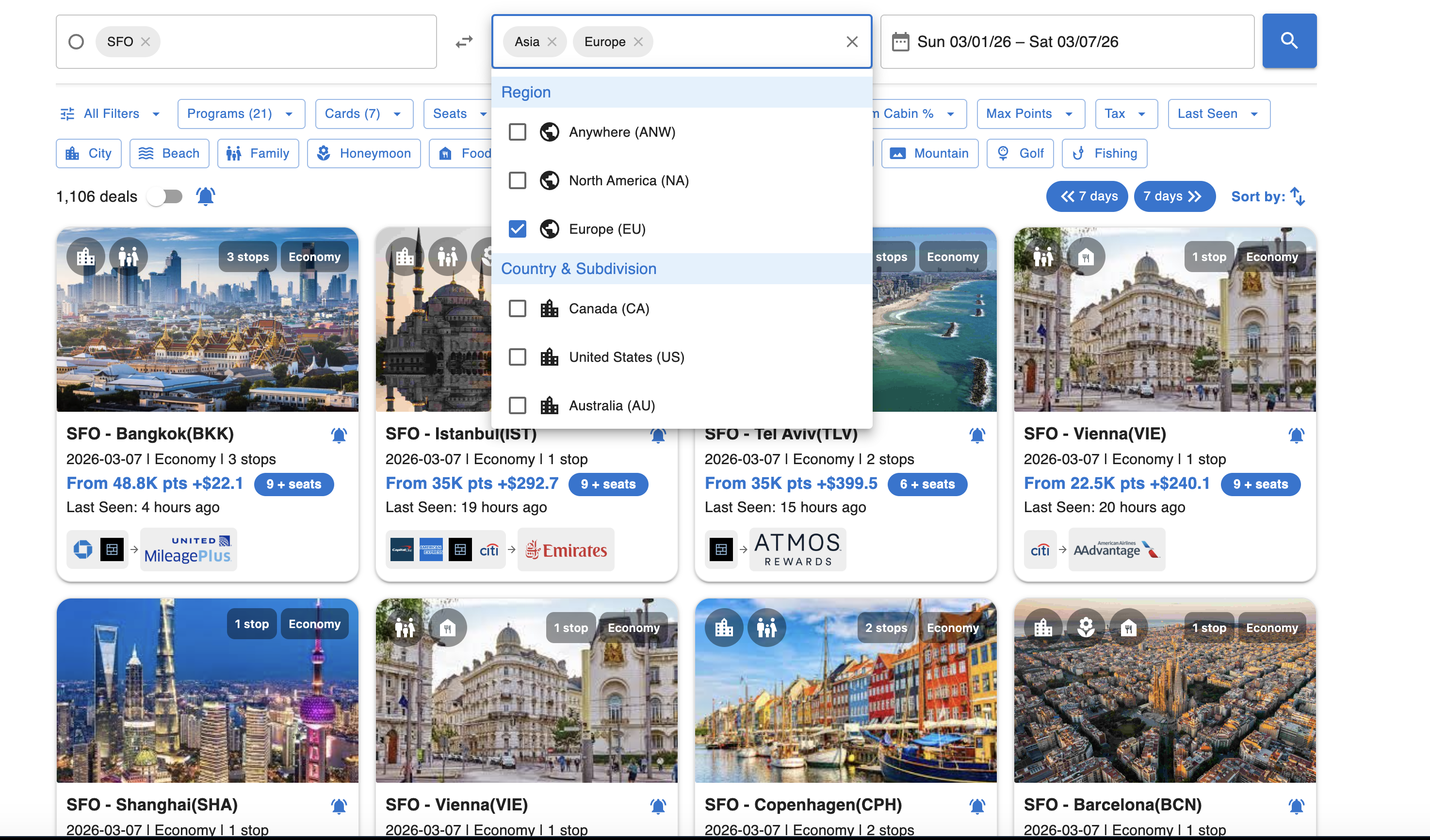Open the Max Points dropdown
The image size is (1430, 840).
click(1030, 114)
